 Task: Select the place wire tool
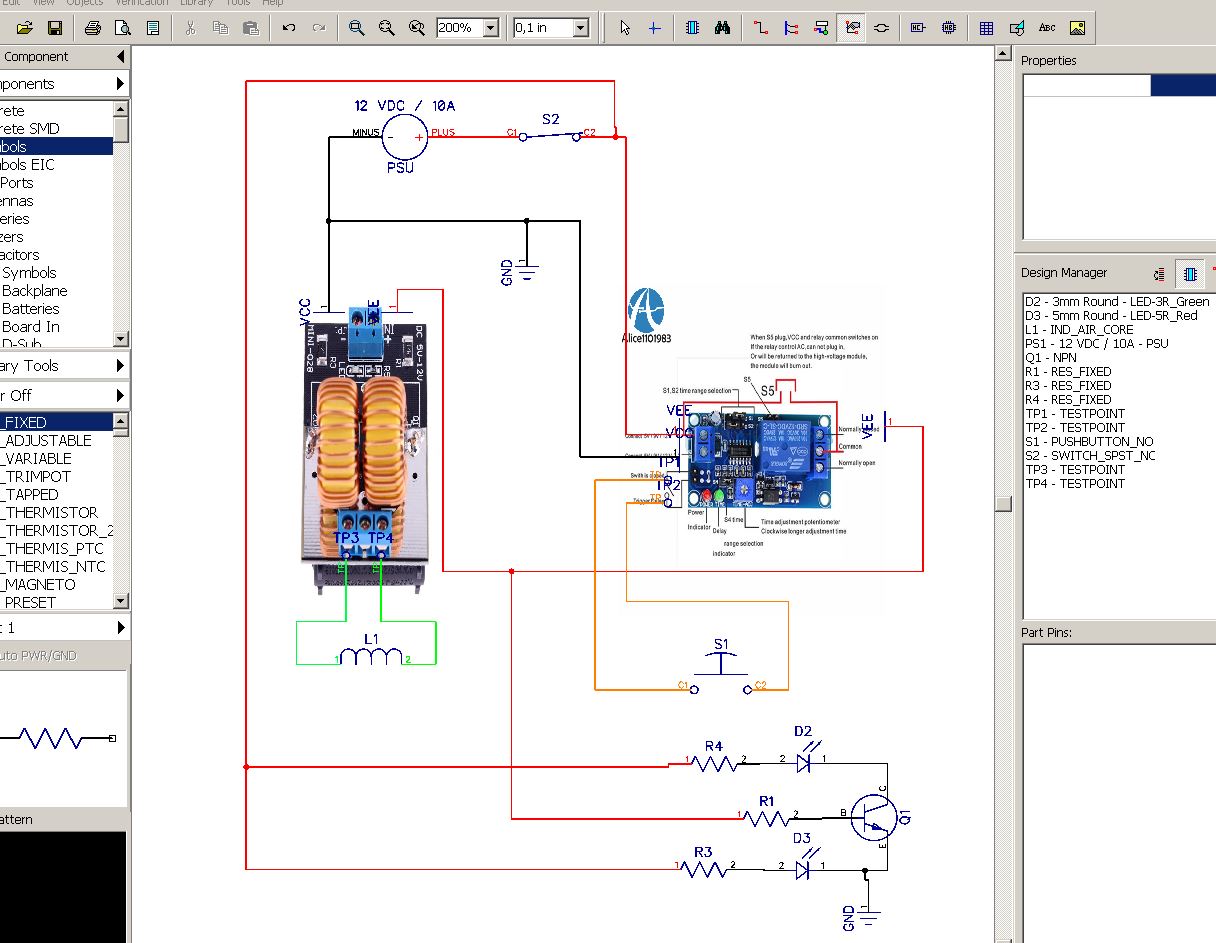pos(761,28)
